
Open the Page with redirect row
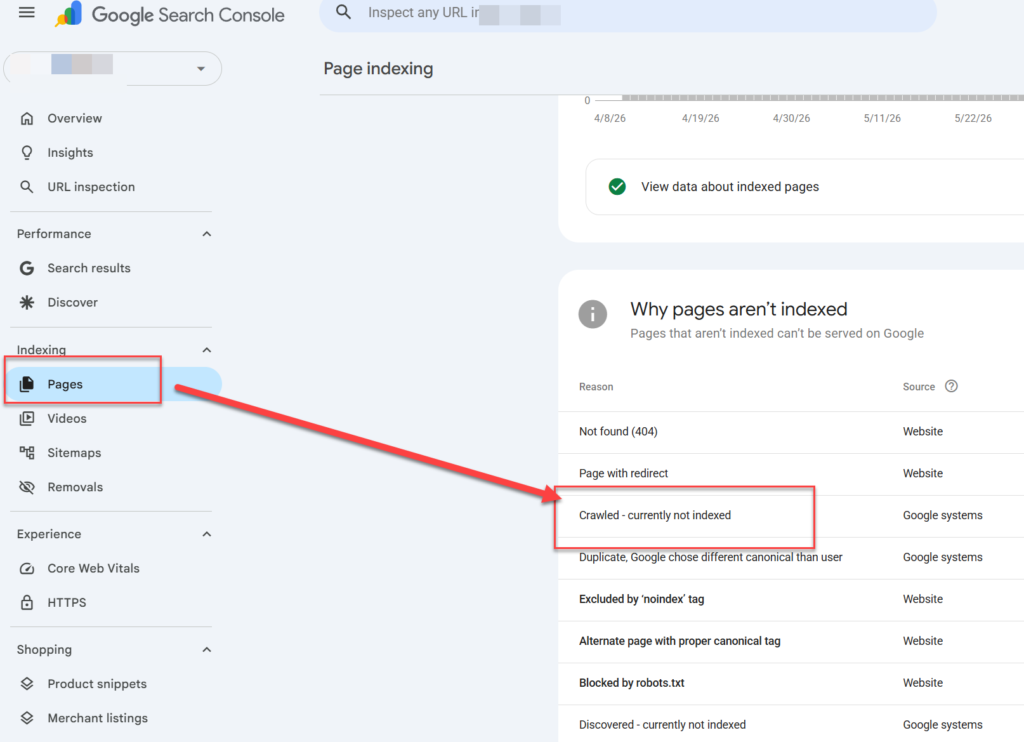point(791,474)
